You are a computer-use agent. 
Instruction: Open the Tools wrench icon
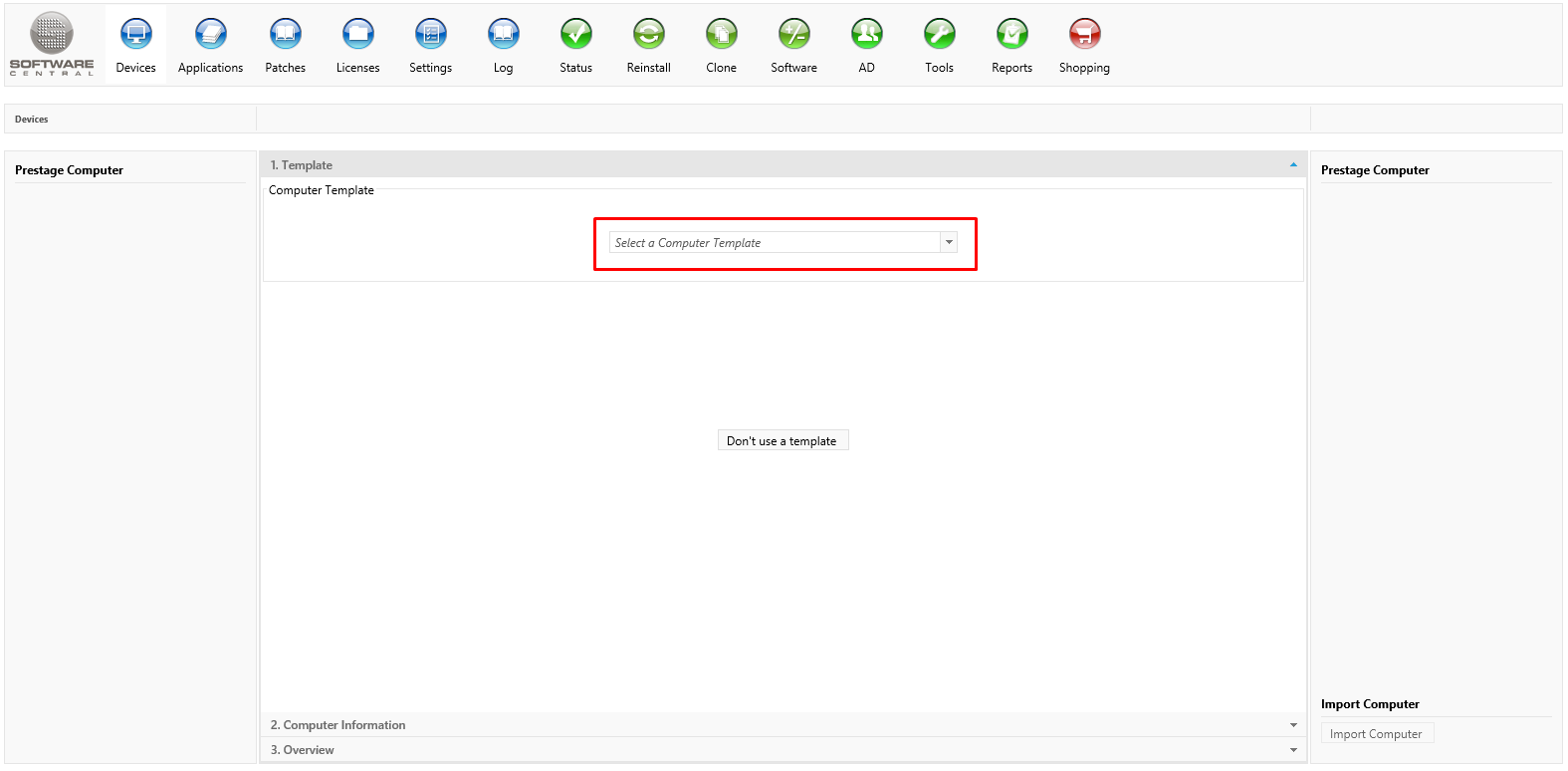(939, 35)
